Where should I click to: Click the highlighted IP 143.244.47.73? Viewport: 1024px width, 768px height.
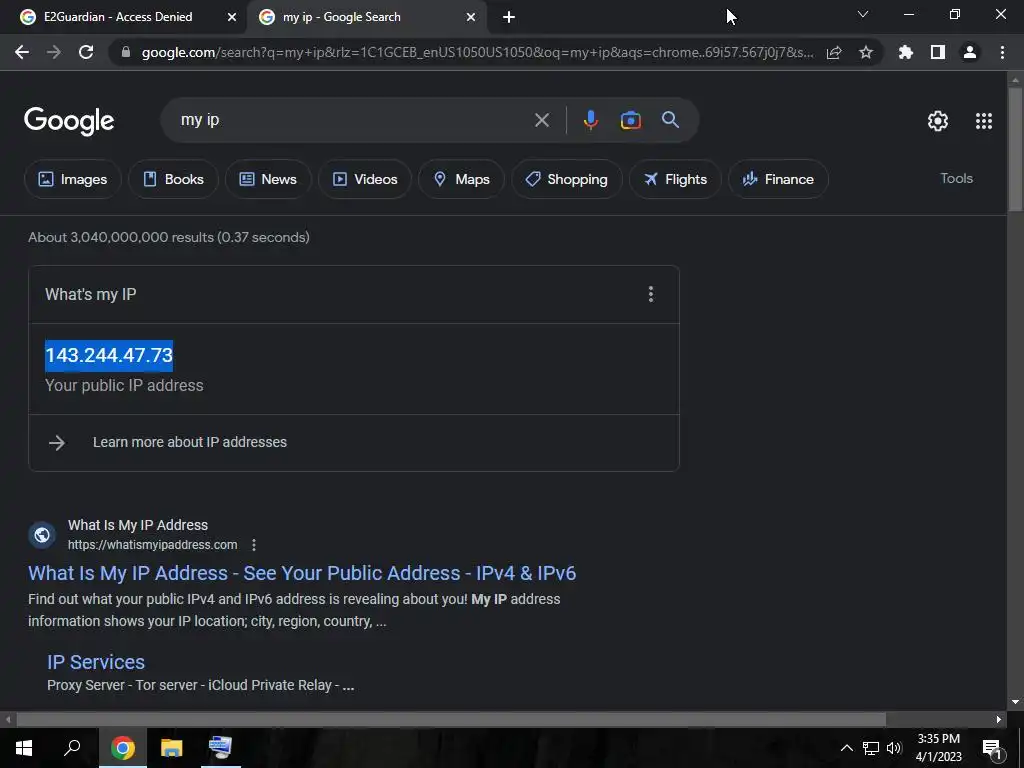click(x=109, y=355)
